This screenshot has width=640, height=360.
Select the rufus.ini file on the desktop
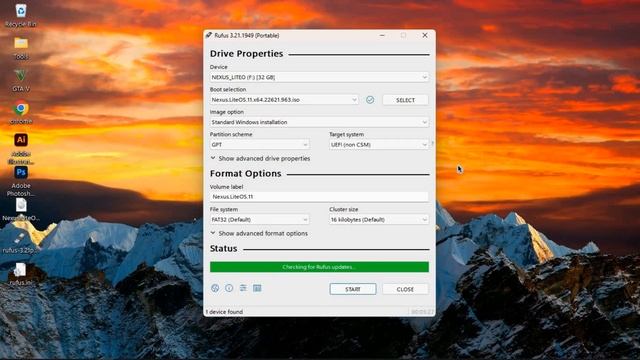(20, 274)
